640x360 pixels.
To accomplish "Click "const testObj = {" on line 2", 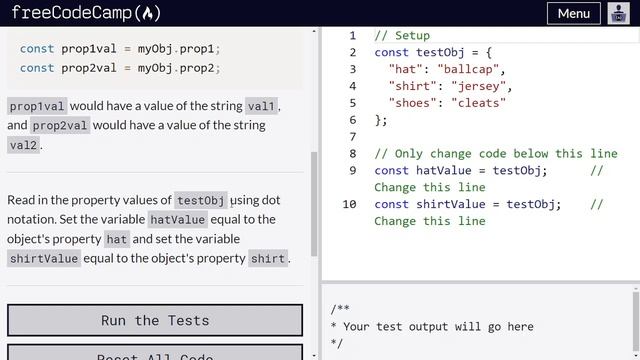I will [433, 52].
